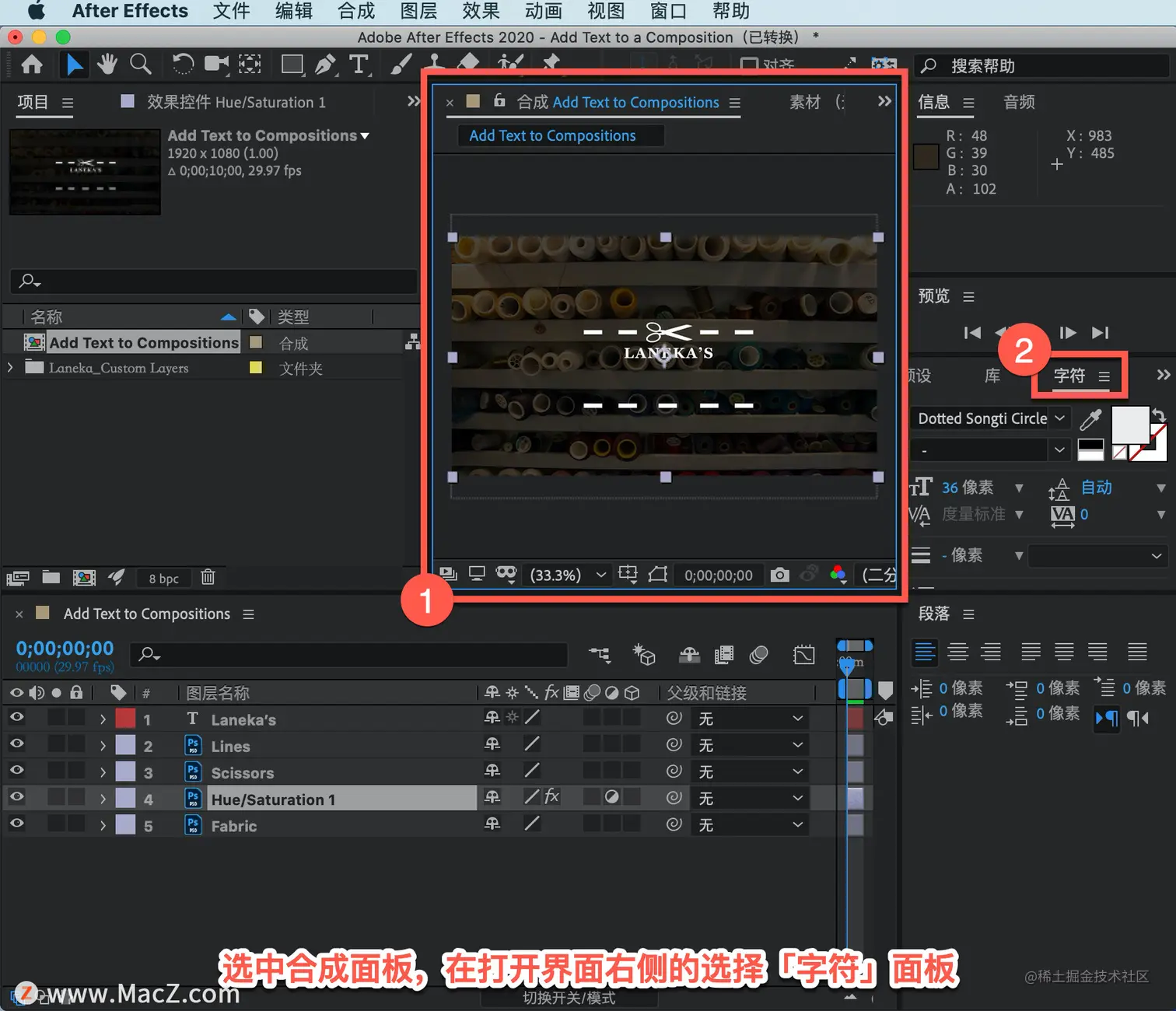Hide the Lines layer
The height and width of the screenshot is (1011, 1176).
[16, 744]
